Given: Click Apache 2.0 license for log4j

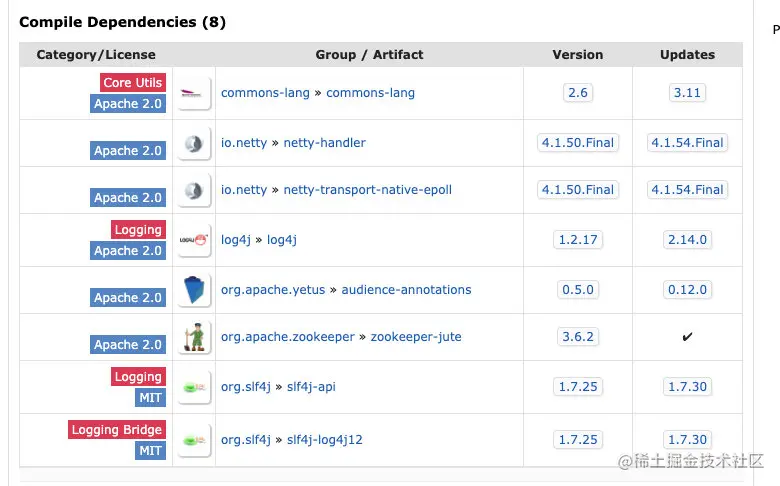Looking at the screenshot, I should tap(128, 251).
